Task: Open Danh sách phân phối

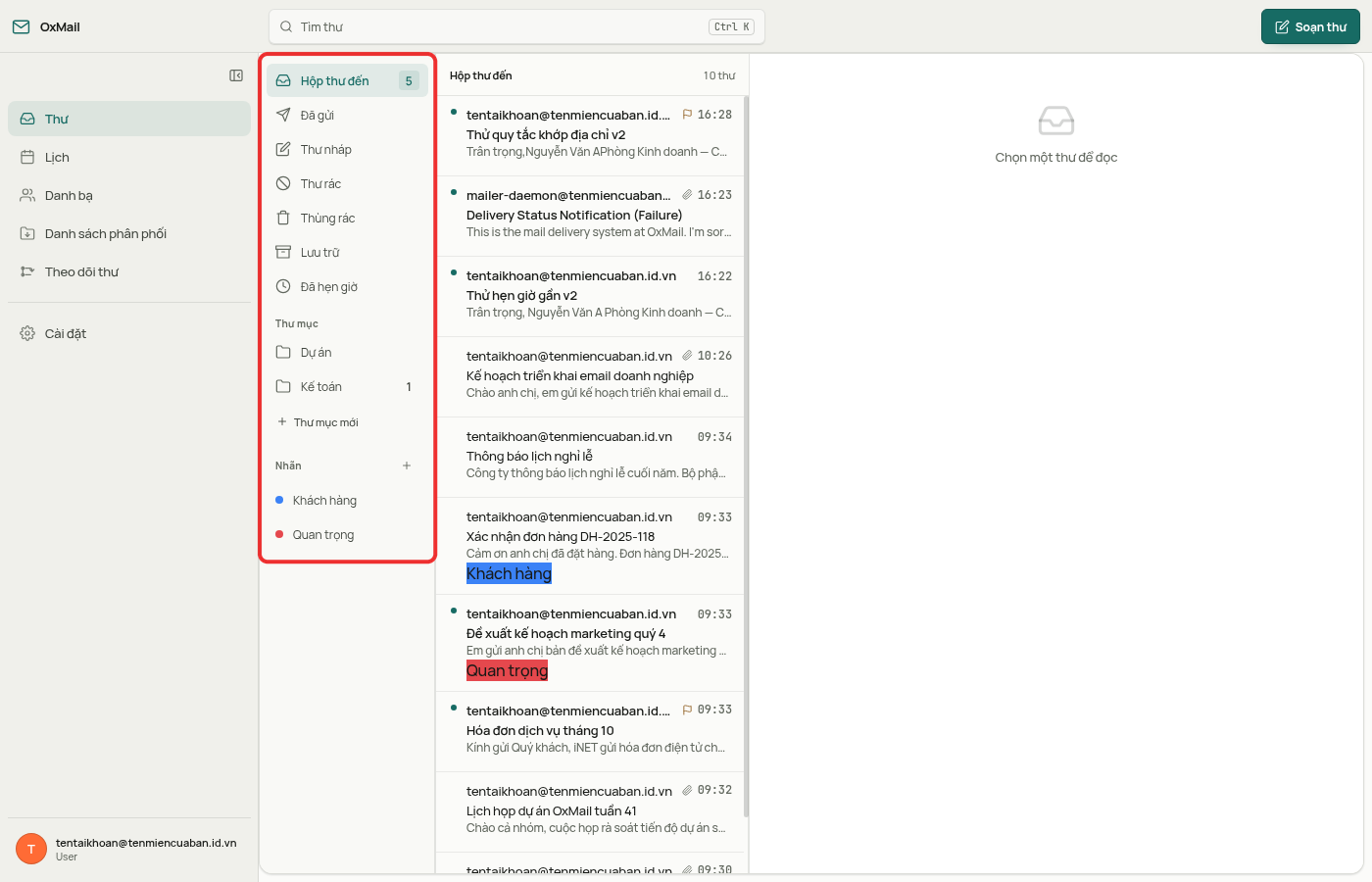Action: pyautogui.click(x=129, y=233)
